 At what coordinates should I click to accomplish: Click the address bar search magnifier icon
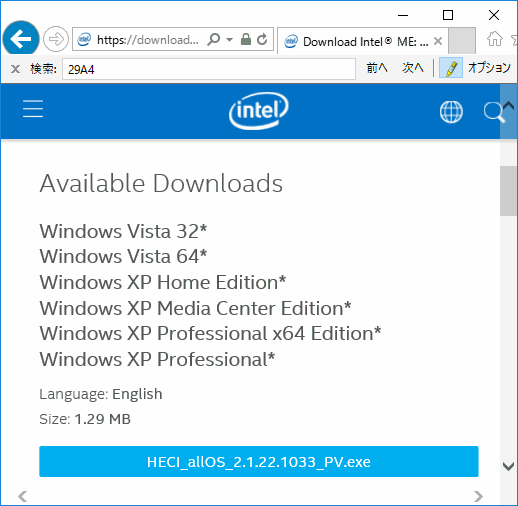pos(214,39)
